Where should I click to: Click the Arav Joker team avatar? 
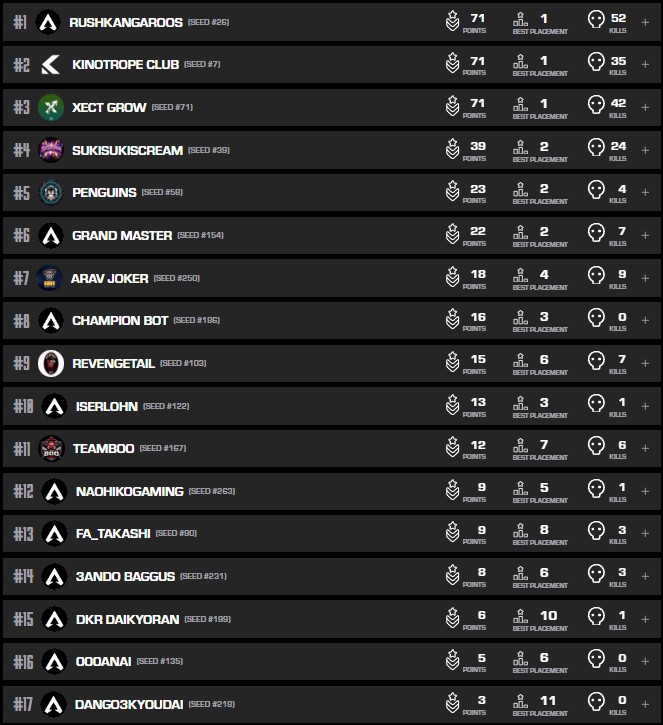click(50, 278)
